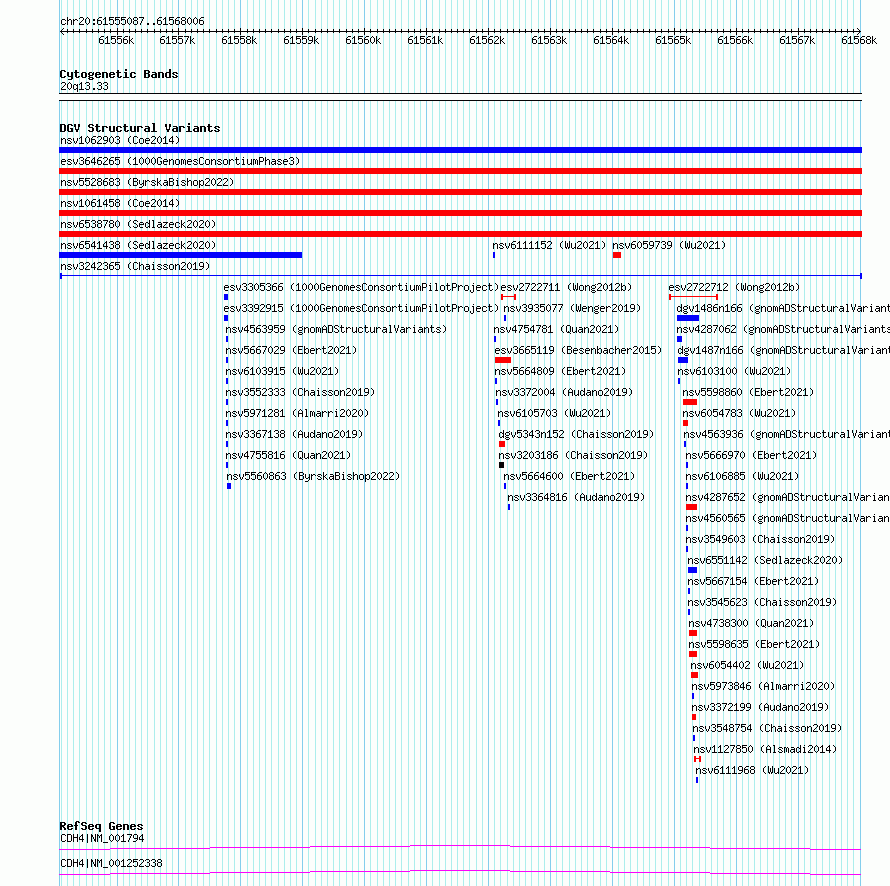Screen dimensions: 890x886
Task: Open esv3646265 (1000GenomesConsortiumPhase3) variant
Action: click(x=180, y=161)
